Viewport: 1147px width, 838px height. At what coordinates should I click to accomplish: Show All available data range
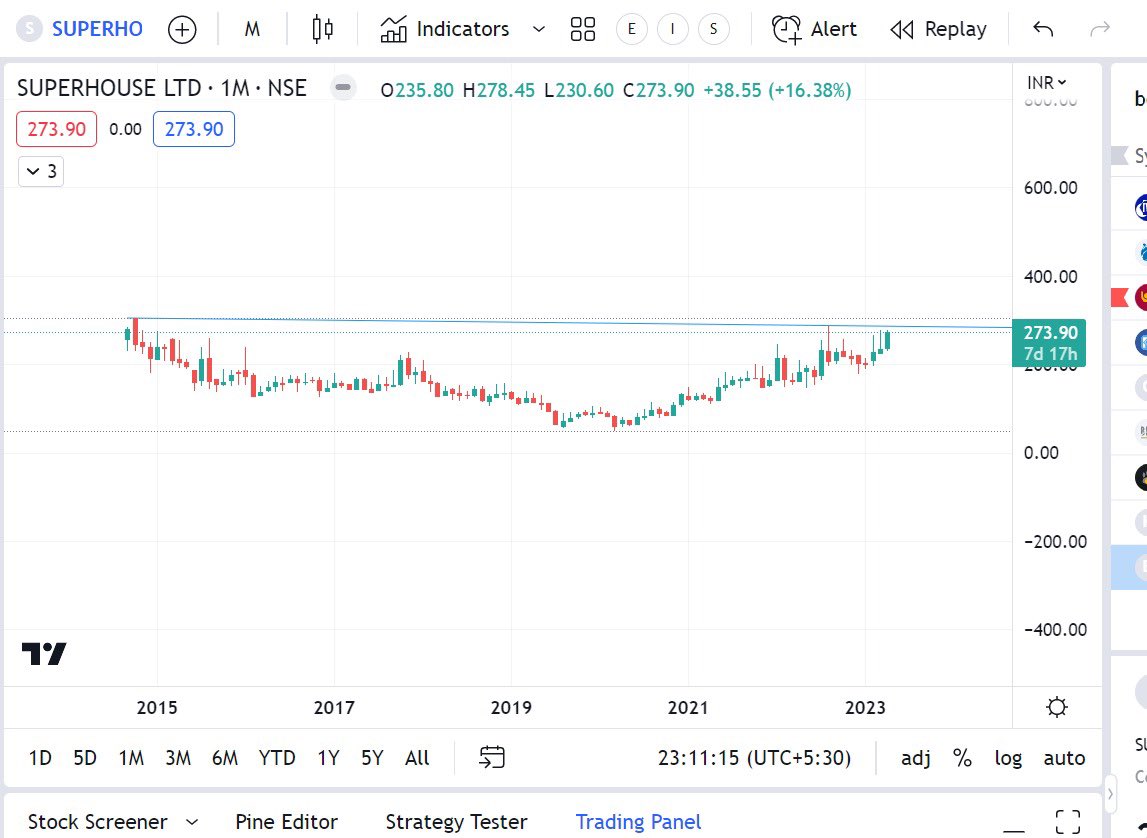(417, 758)
